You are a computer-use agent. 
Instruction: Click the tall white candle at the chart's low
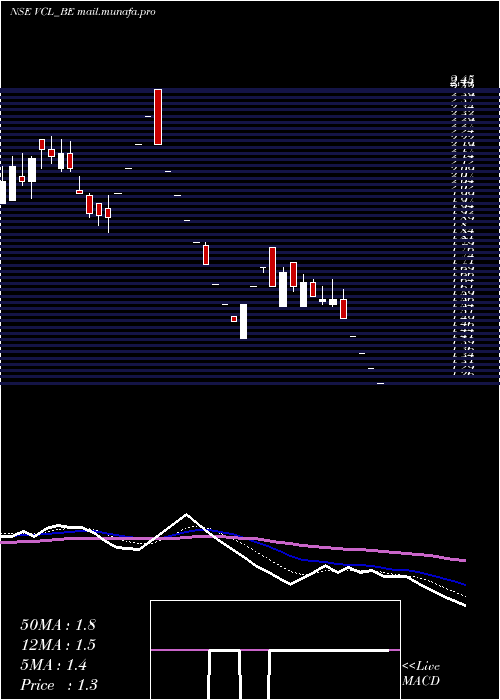tap(243, 321)
